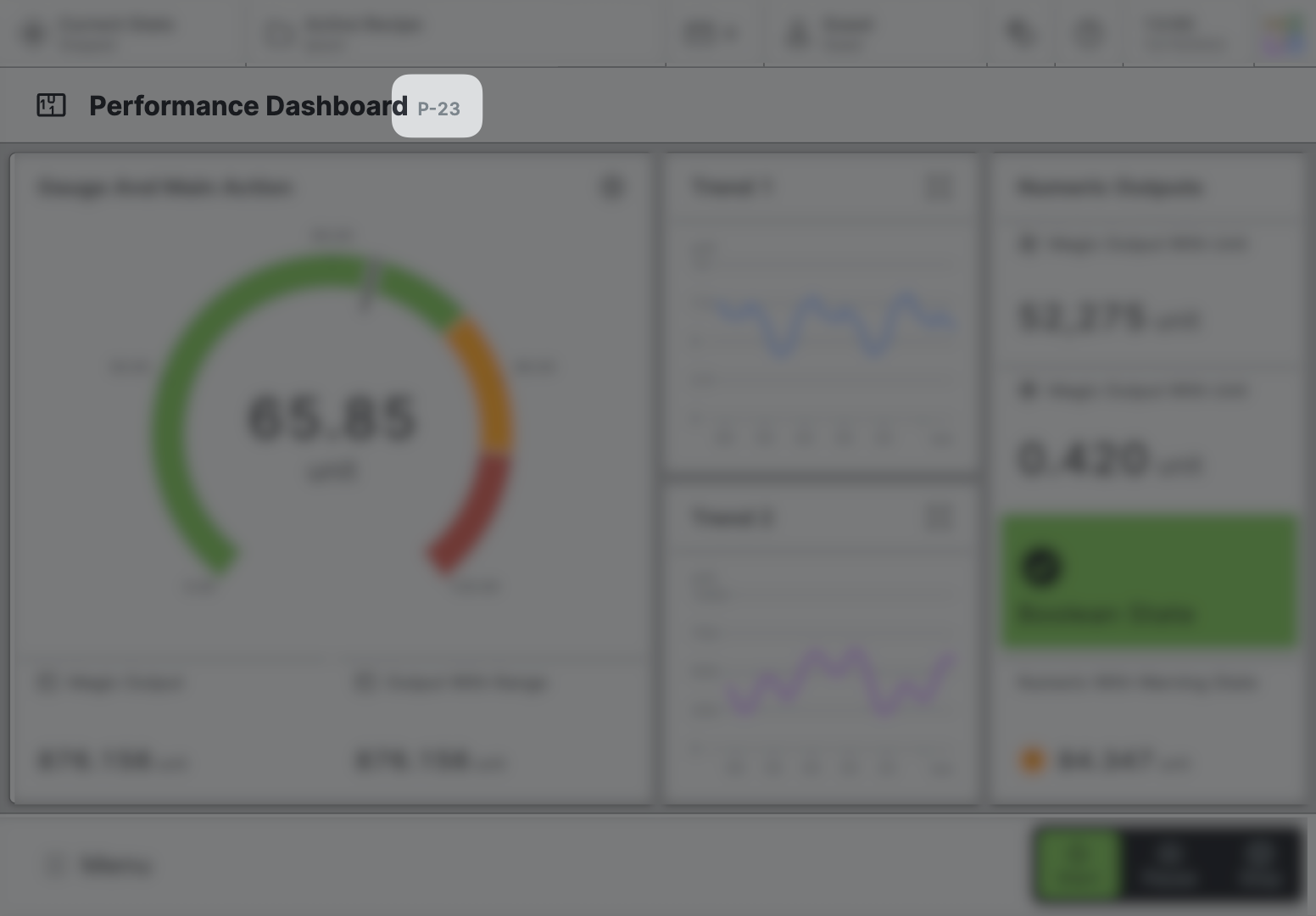
Task: Click the Performance Dashboard panel icon
Action: 51,105
